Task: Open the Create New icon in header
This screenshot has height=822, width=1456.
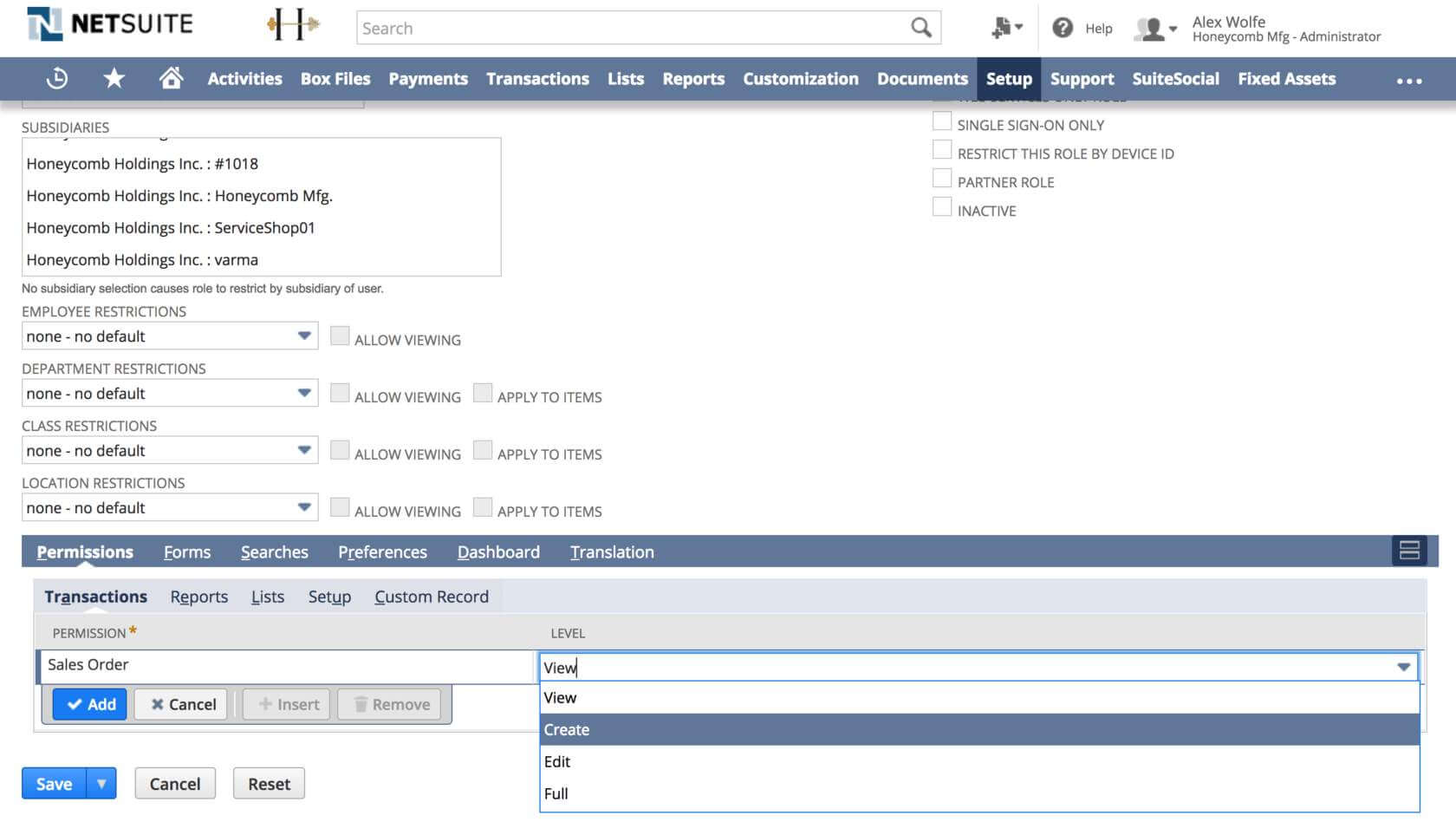Action: point(1005,28)
